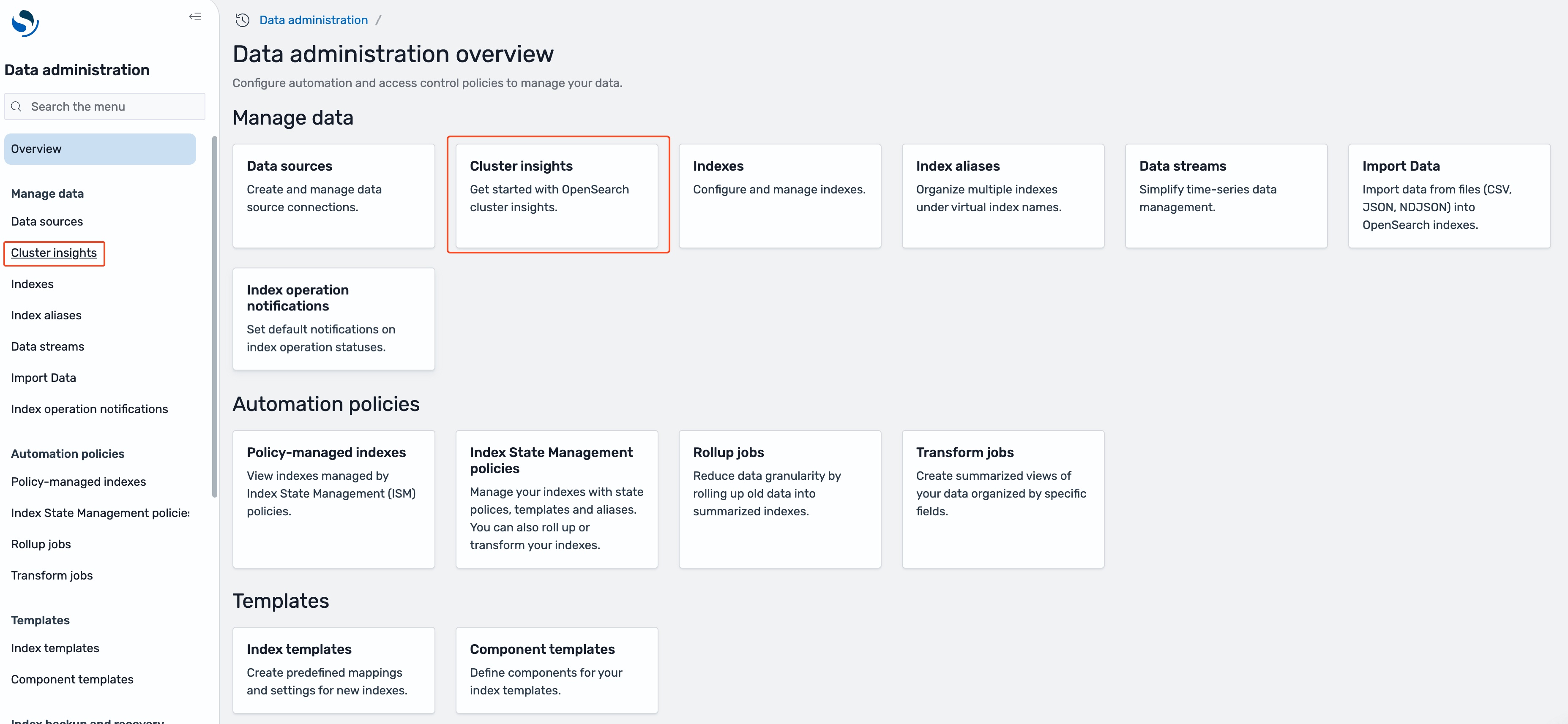Open the Index State Management policies card
The image size is (1568, 724).
(x=556, y=499)
